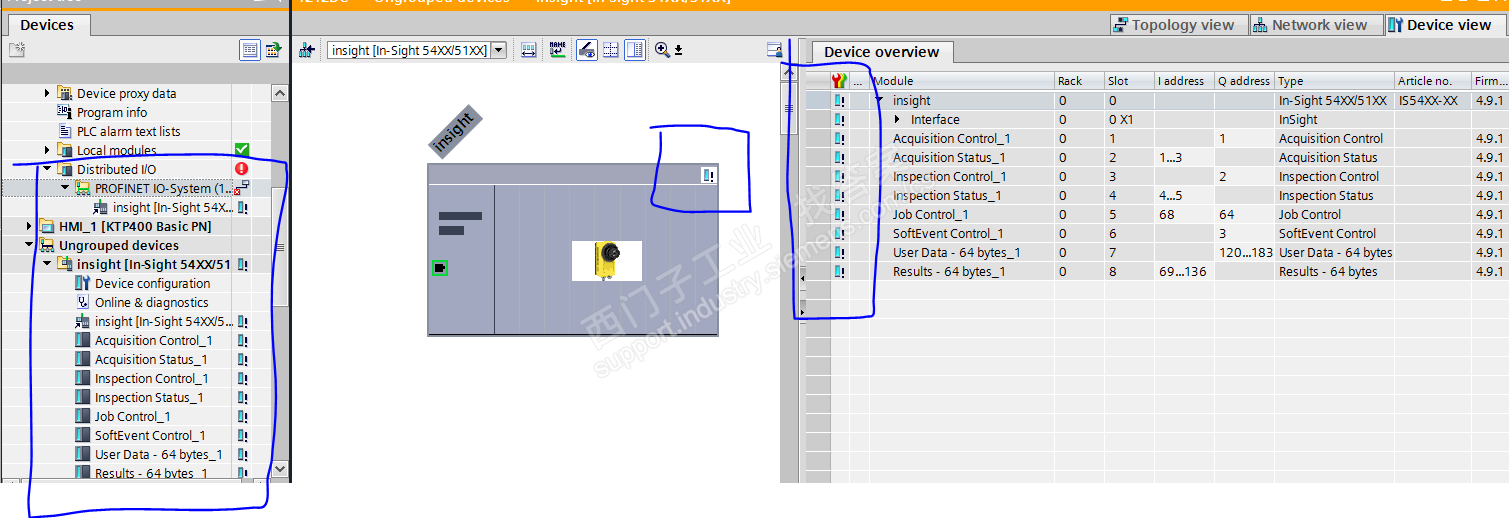The height and width of the screenshot is (518, 1509).
Task: Click greyed icon at left of Devices toolbar
Action: coord(17,50)
